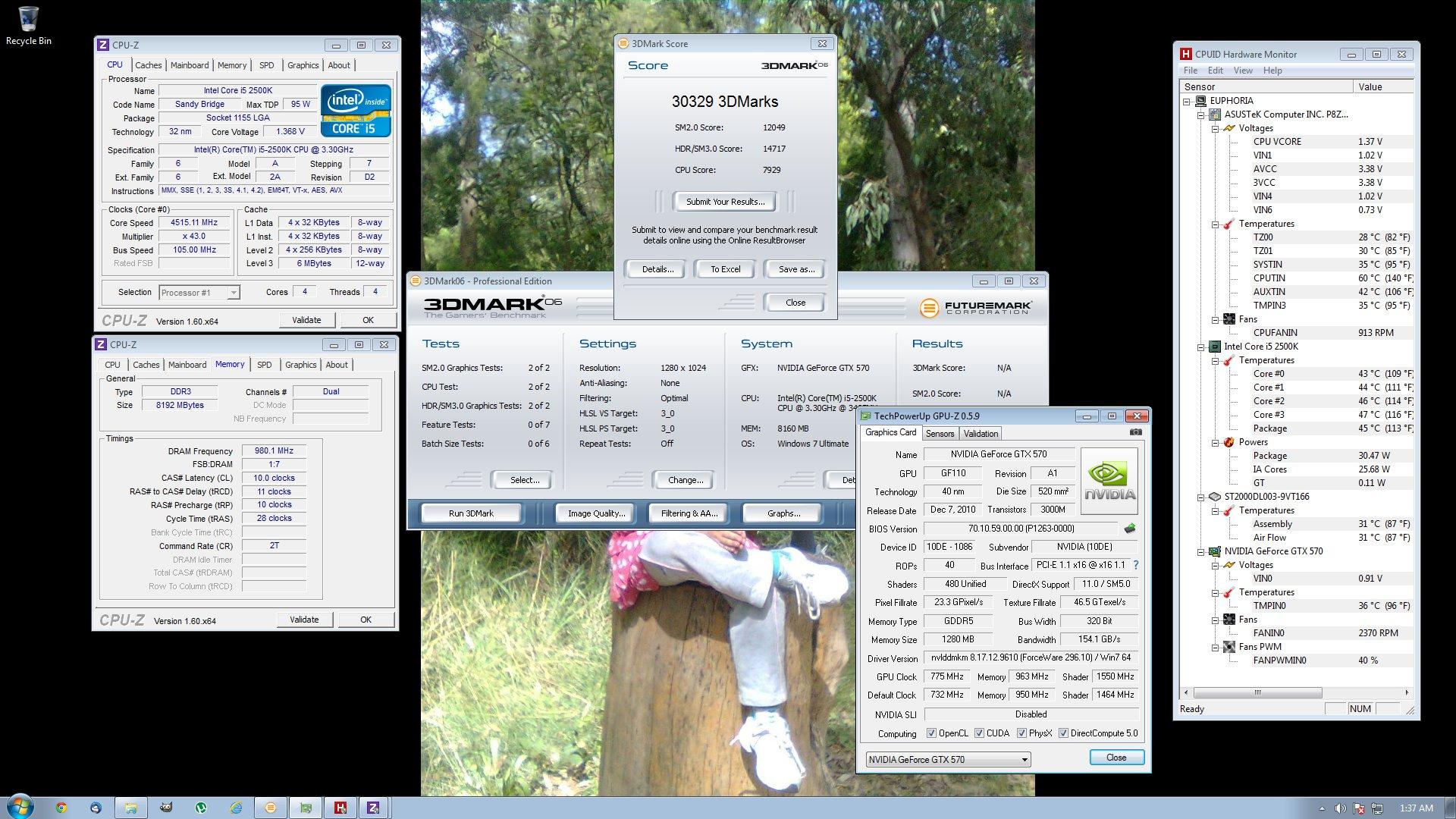
Task: Click the Filtering & AA button
Action: (689, 513)
